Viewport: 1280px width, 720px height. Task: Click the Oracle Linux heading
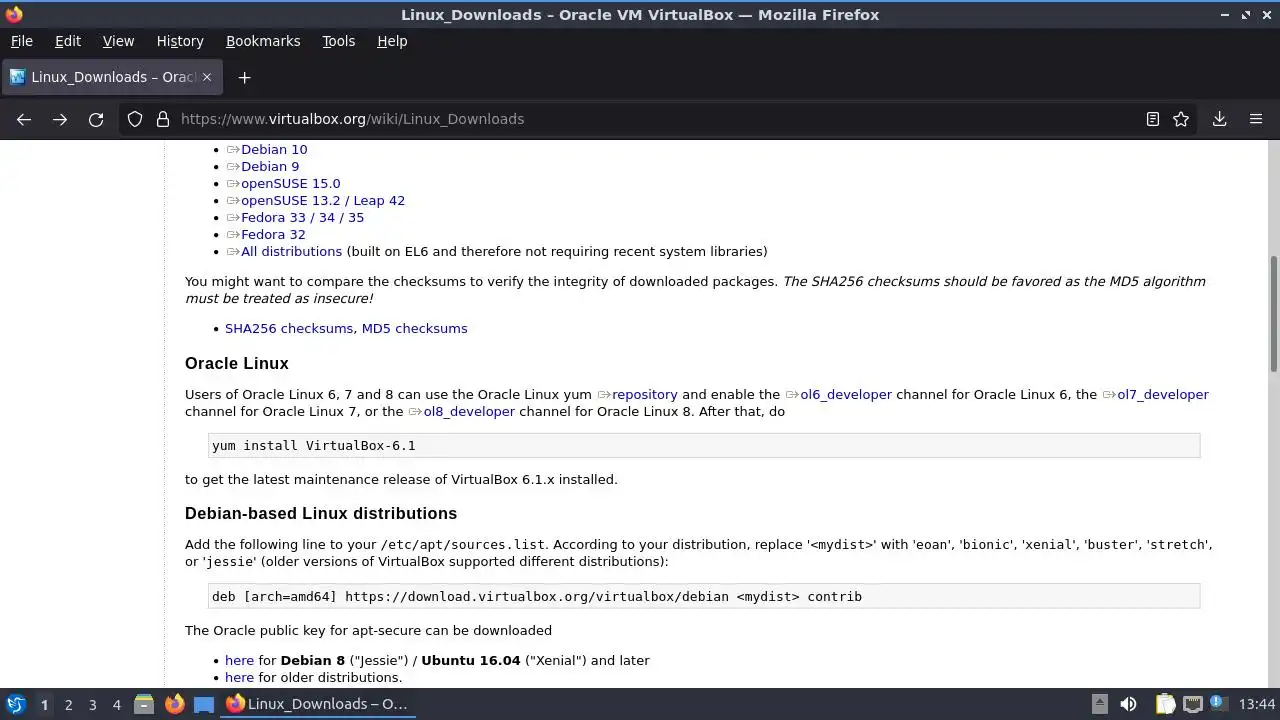click(237, 364)
